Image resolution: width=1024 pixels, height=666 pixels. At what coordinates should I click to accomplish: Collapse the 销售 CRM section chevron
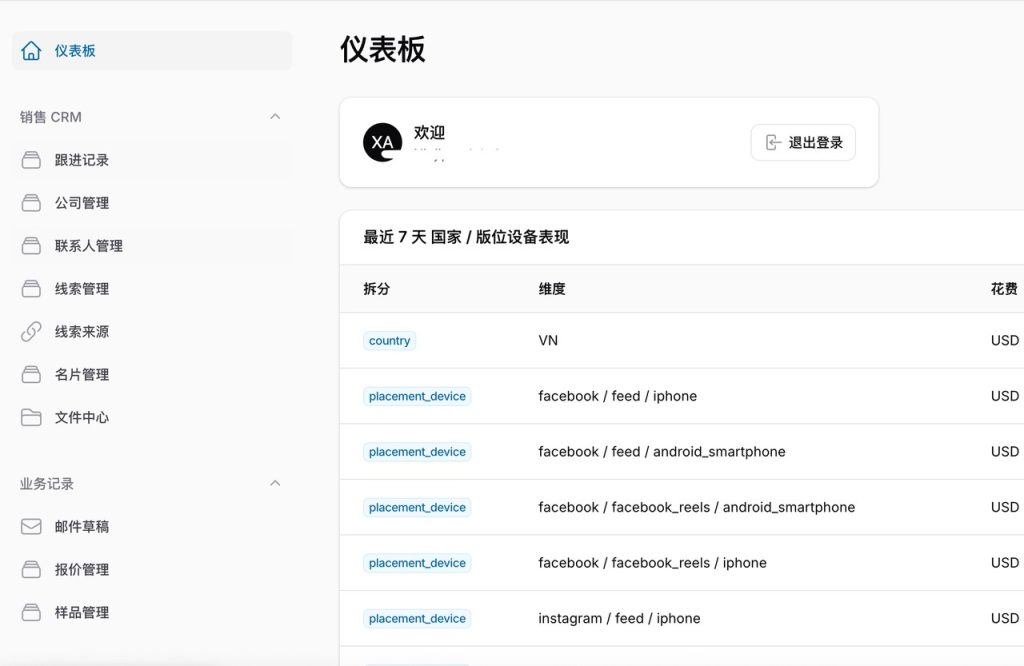tap(275, 117)
